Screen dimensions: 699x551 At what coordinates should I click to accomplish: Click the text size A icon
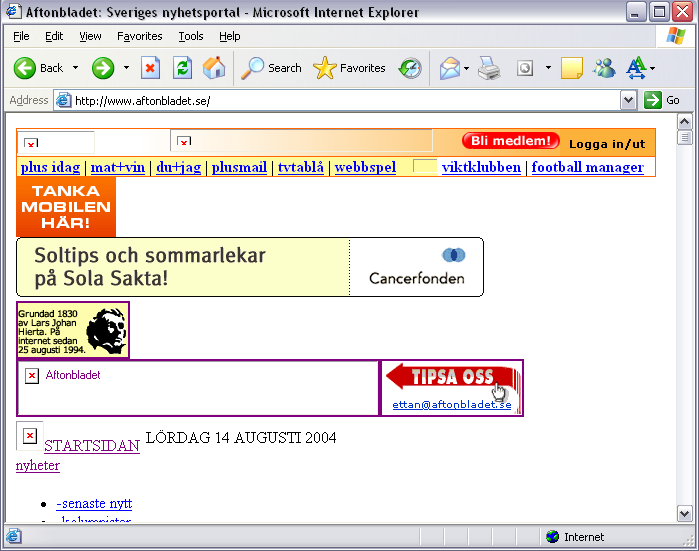coord(636,68)
